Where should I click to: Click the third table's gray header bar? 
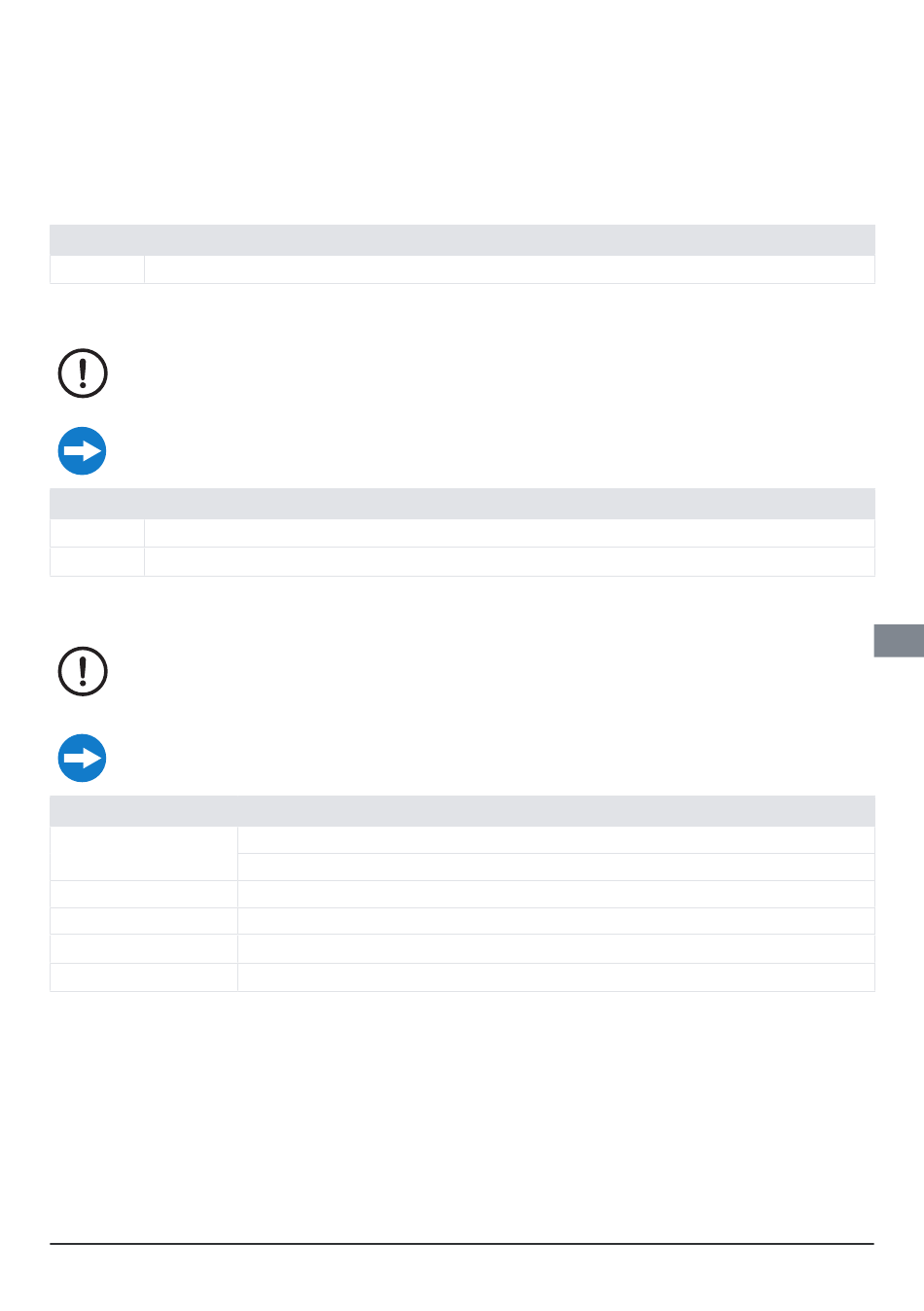[462, 811]
